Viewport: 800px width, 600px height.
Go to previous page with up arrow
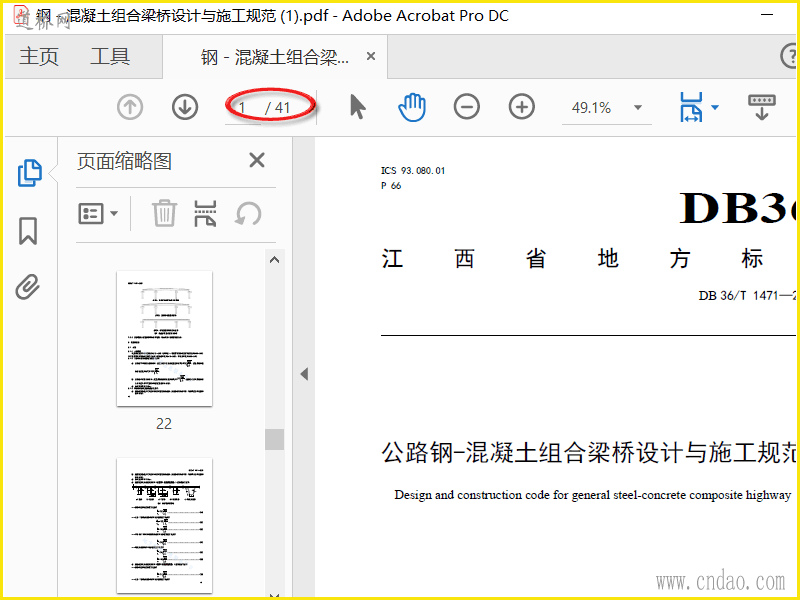(130, 107)
